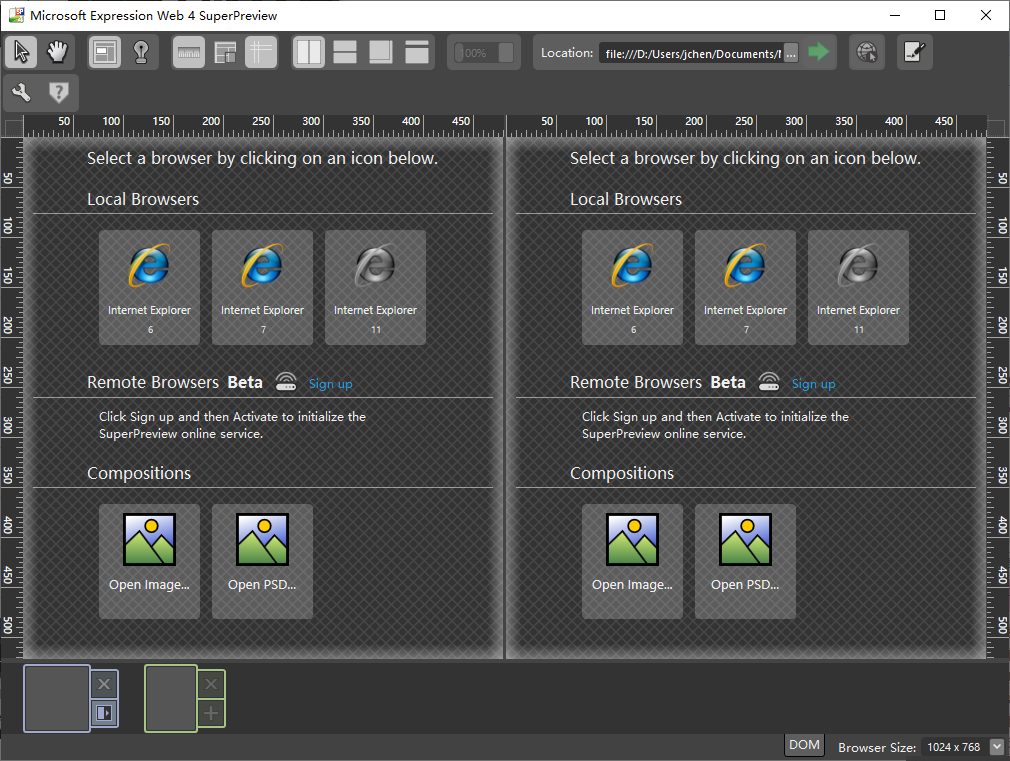Screen dimensions: 1010x761
Task: Click Sign up link in left pane
Action: click(x=330, y=384)
